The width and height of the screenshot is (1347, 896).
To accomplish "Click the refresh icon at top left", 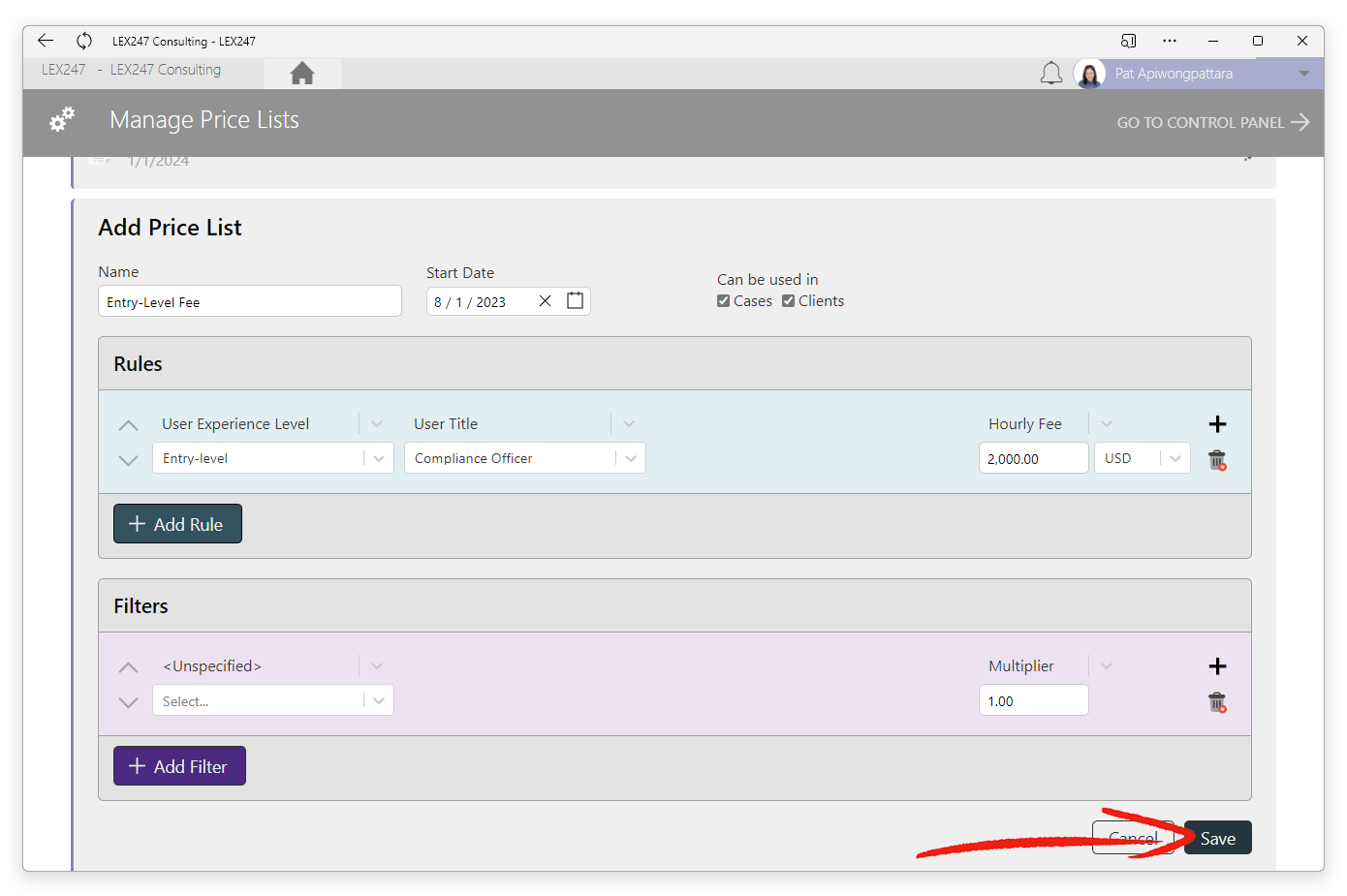I will [x=83, y=41].
